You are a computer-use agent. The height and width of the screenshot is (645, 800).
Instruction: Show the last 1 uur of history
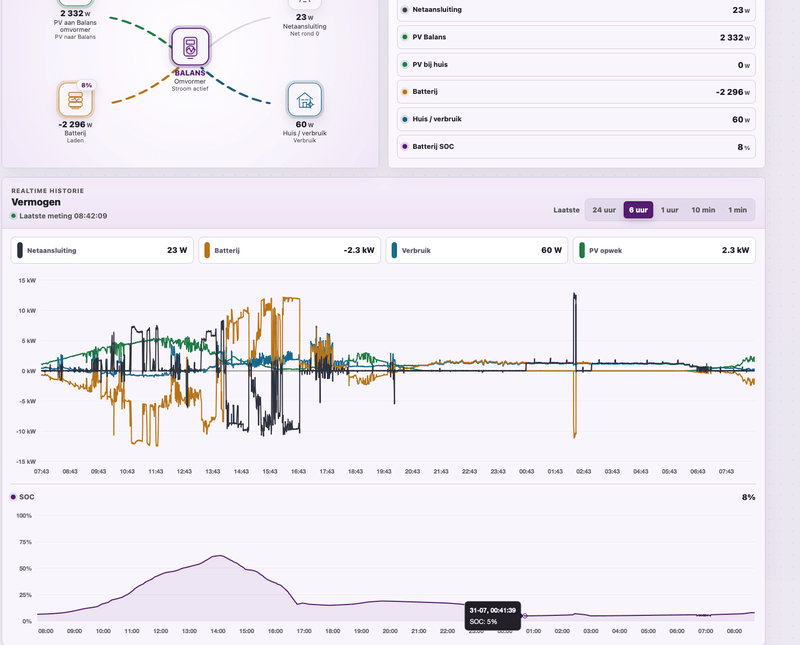click(x=669, y=210)
